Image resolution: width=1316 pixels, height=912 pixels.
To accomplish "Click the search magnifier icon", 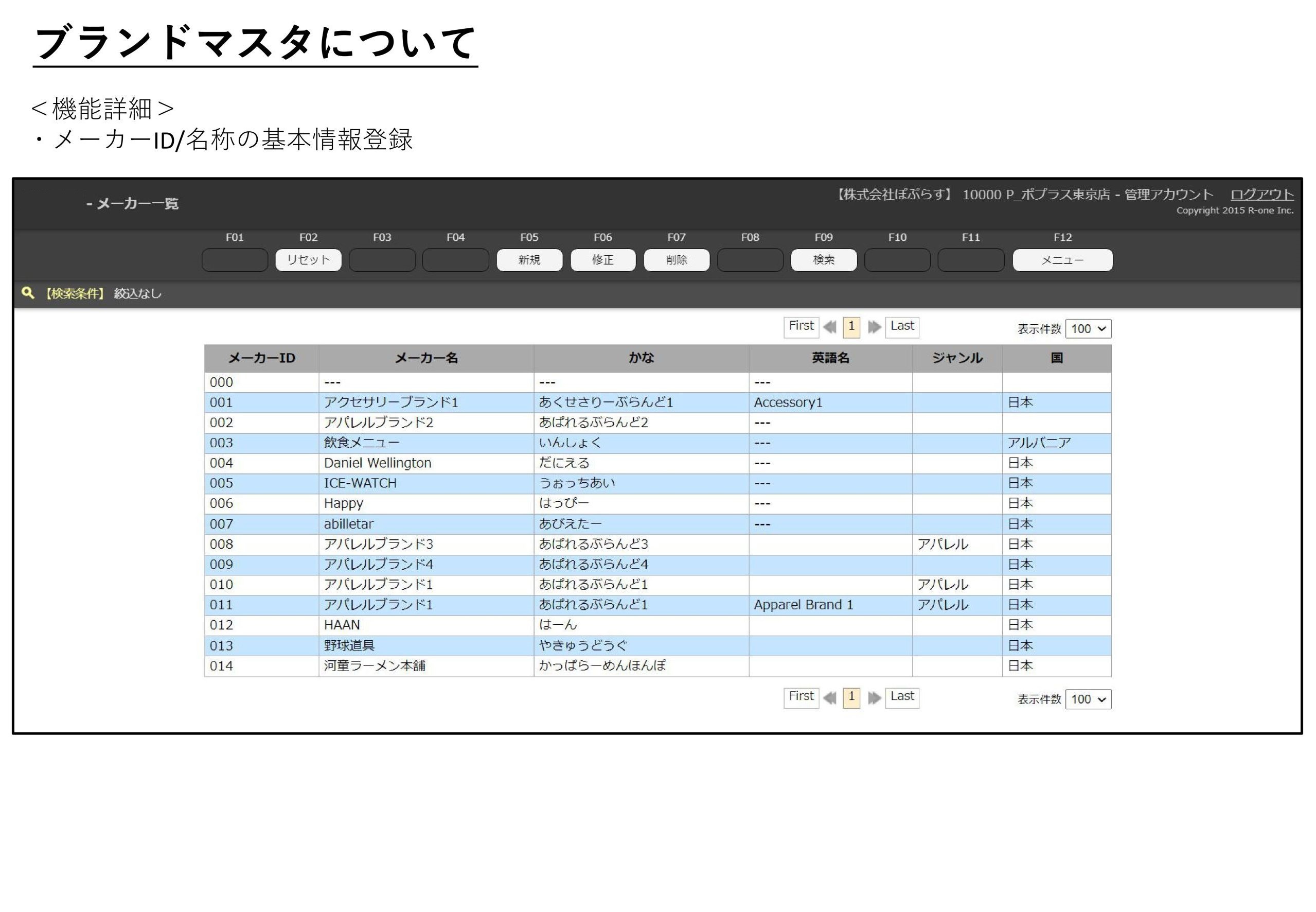I will coord(27,292).
